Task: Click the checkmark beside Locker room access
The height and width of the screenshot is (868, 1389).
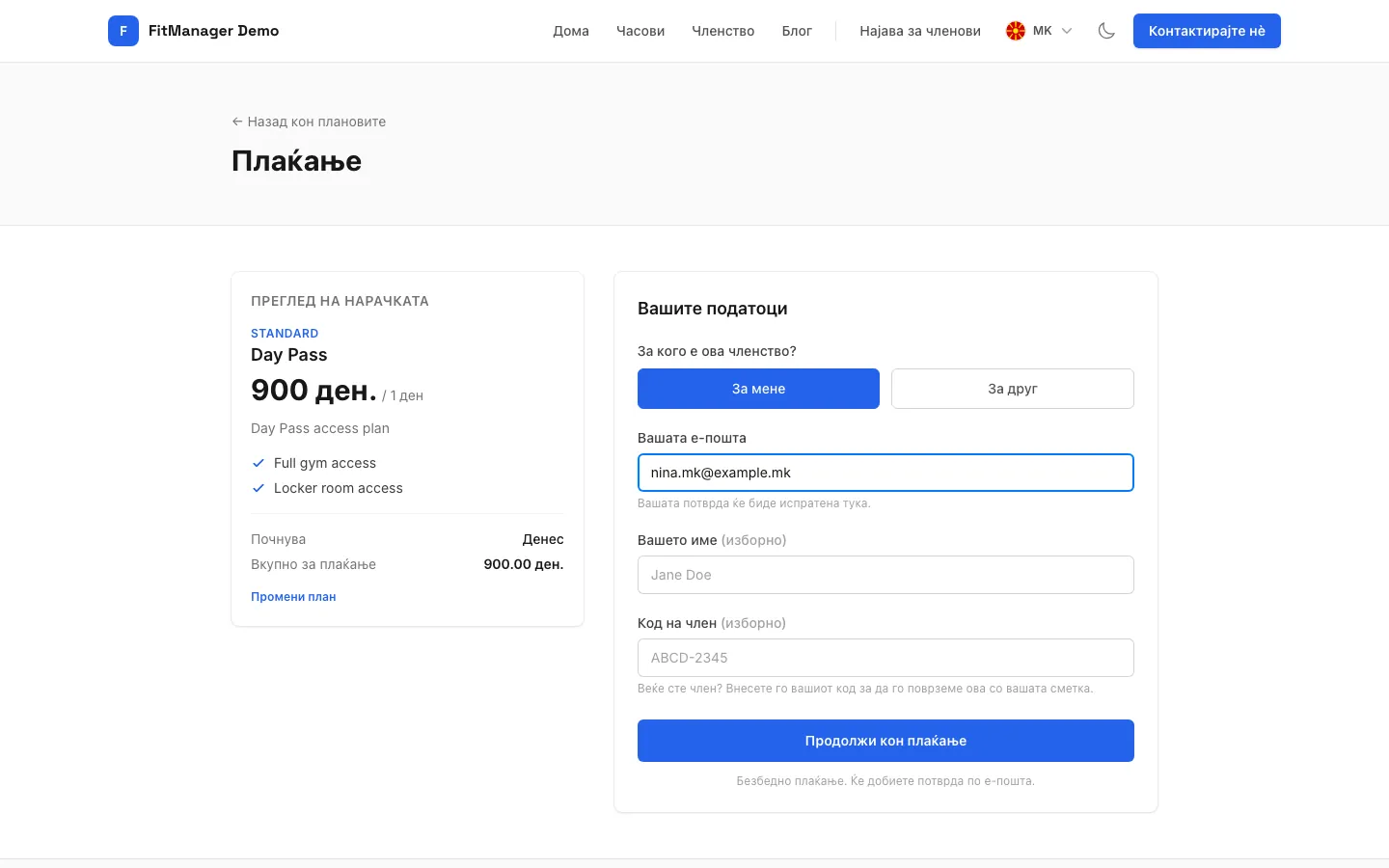Action: tap(259, 488)
